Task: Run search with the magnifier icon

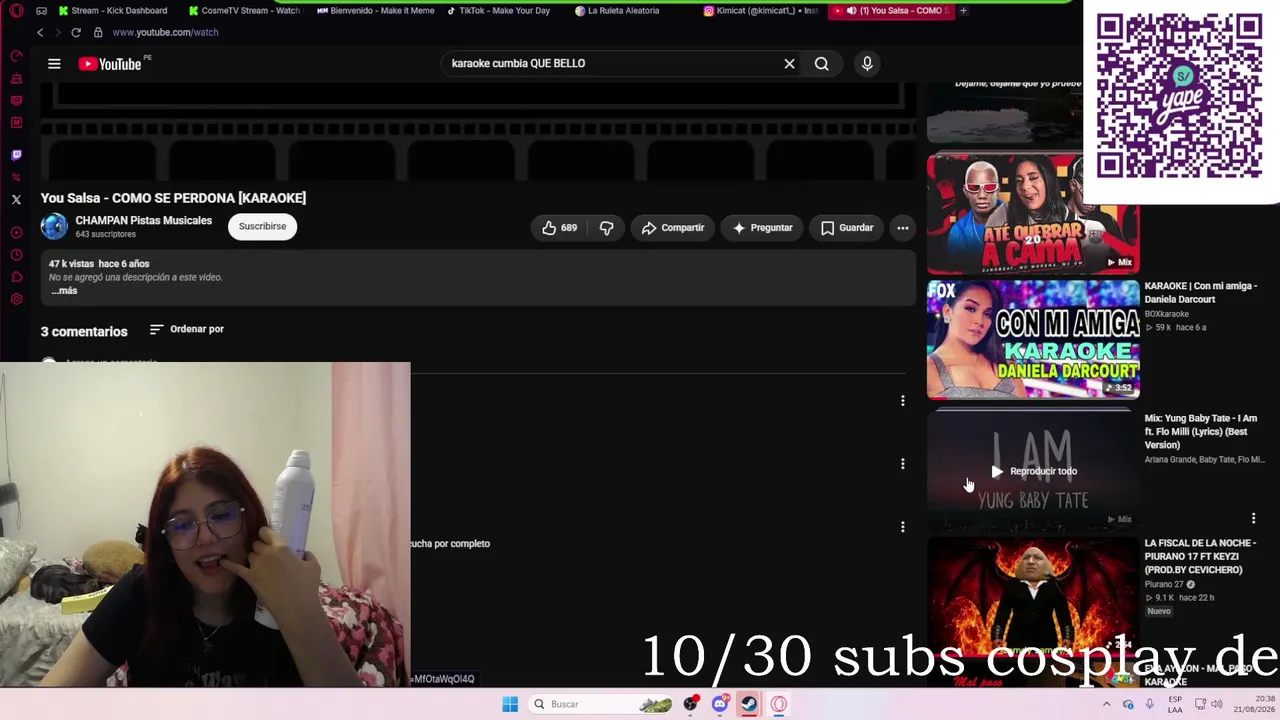Action: pyautogui.click(x=821, y=64)
